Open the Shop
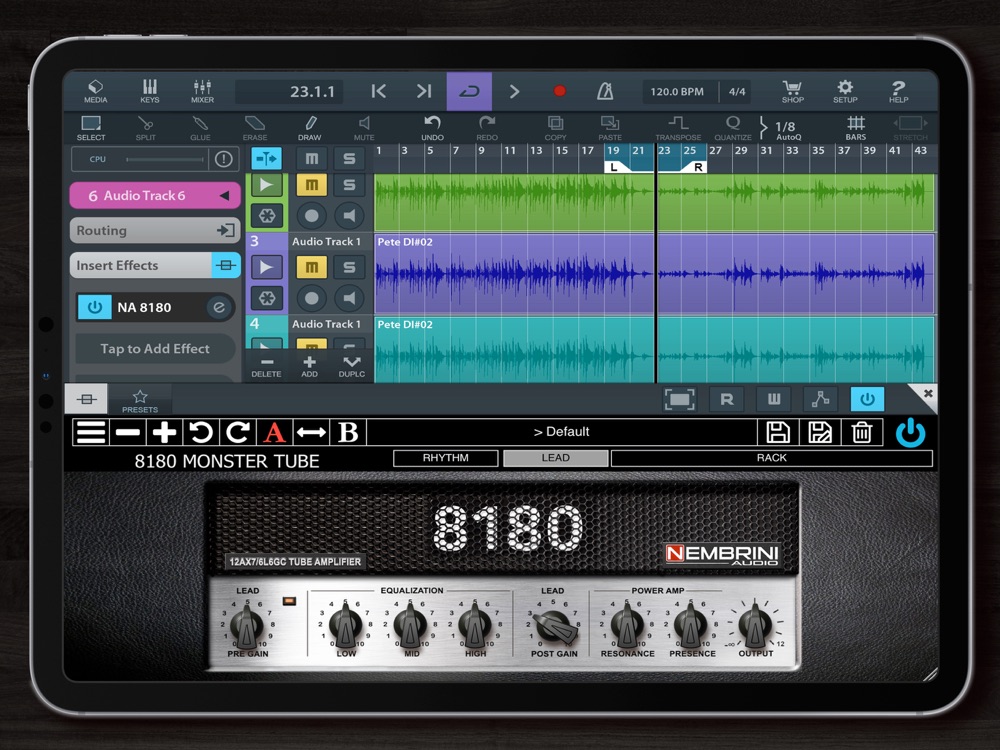 pos(793,91)
